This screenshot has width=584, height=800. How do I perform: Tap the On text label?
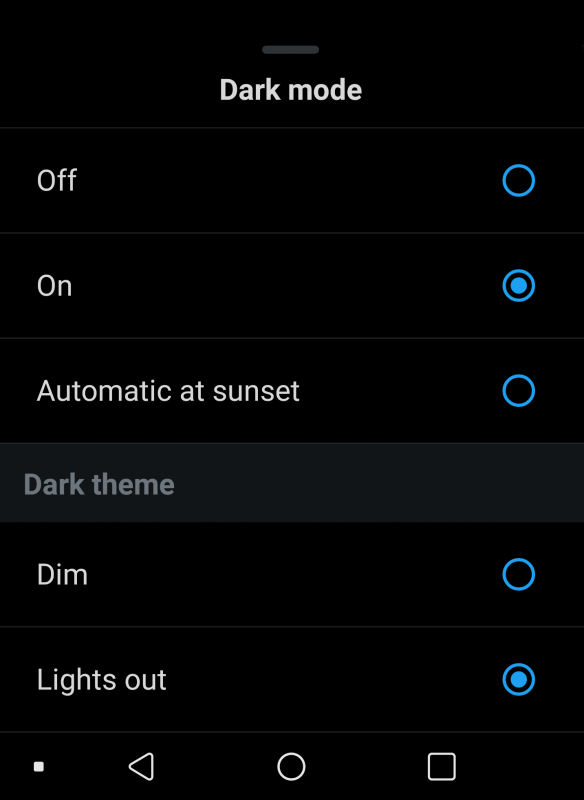click(55, 286)
